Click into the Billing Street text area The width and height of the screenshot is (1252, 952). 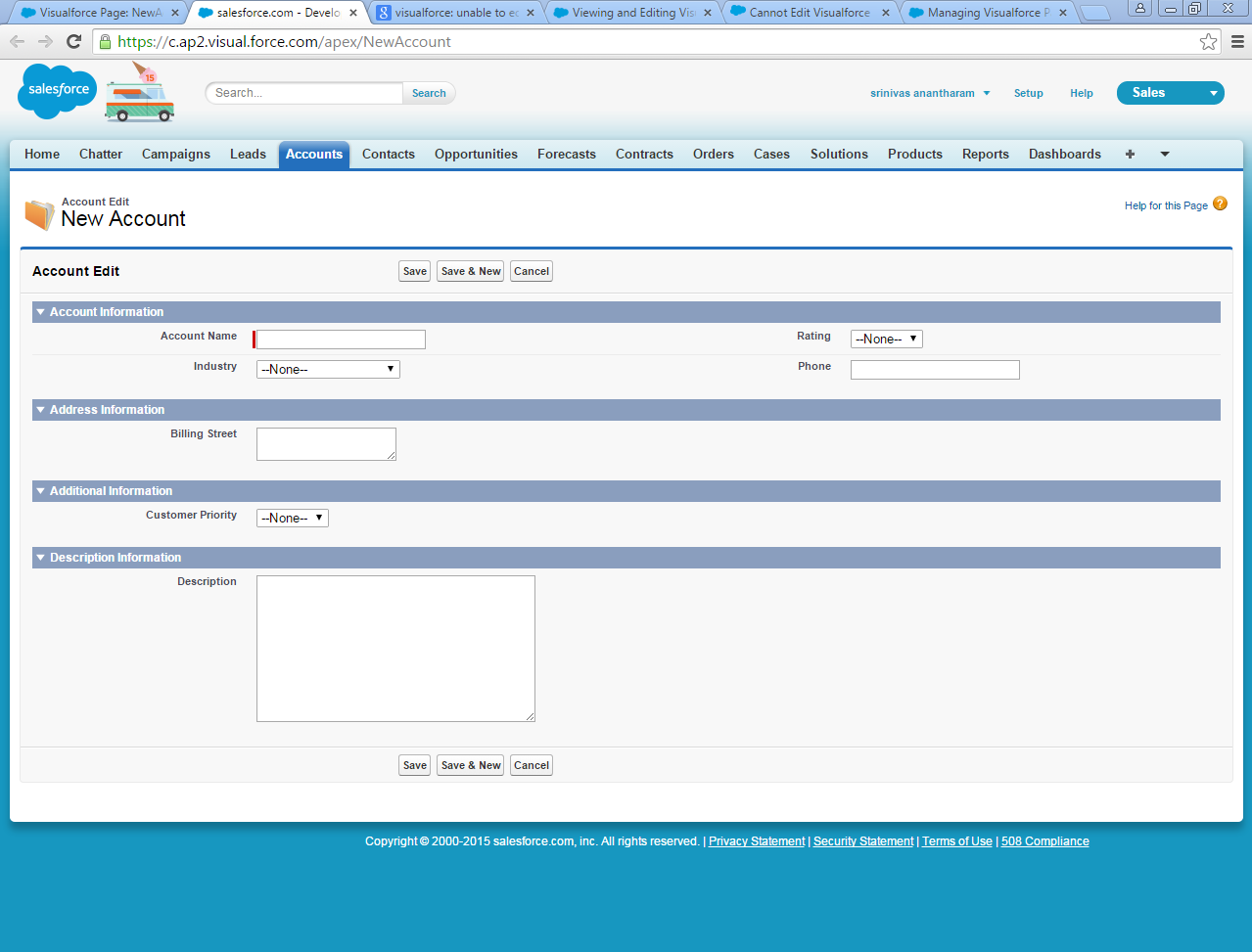(x=326, y=444)
